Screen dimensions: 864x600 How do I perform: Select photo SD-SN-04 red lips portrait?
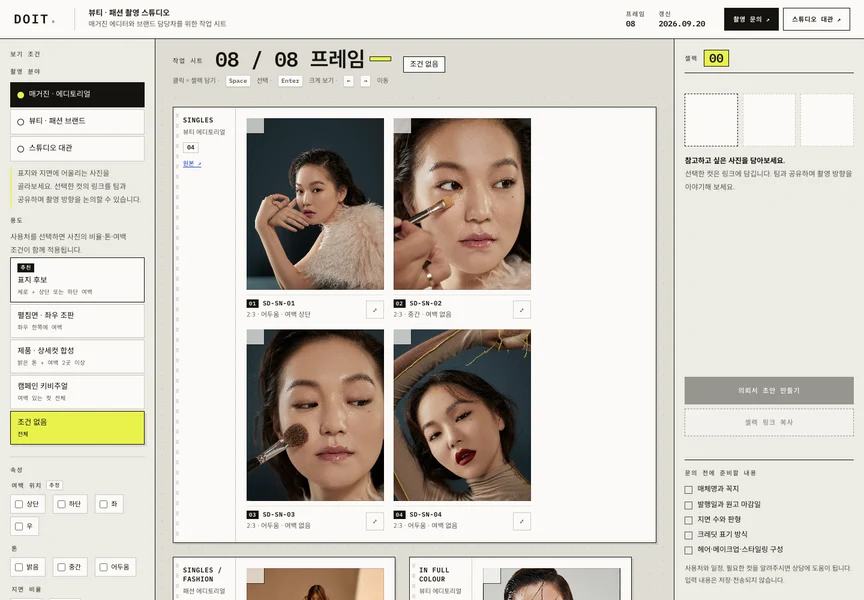[x=462, y=415]
